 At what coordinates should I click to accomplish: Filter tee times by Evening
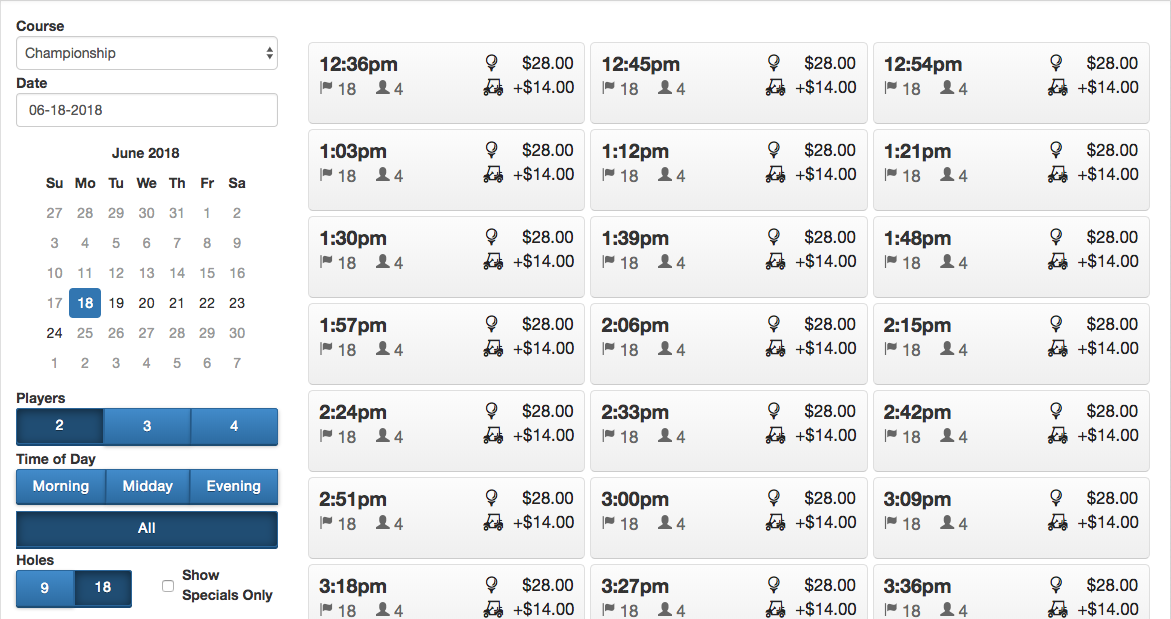tap(234, 487)
